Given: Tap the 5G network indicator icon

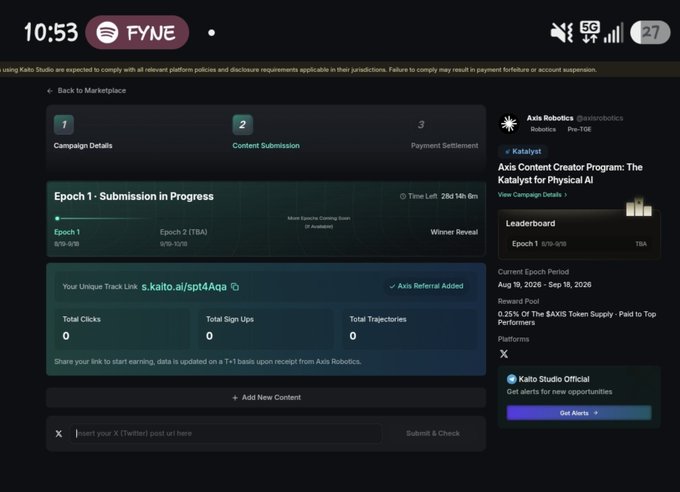Looking at the screenshot, I should [x=590, y=32].
